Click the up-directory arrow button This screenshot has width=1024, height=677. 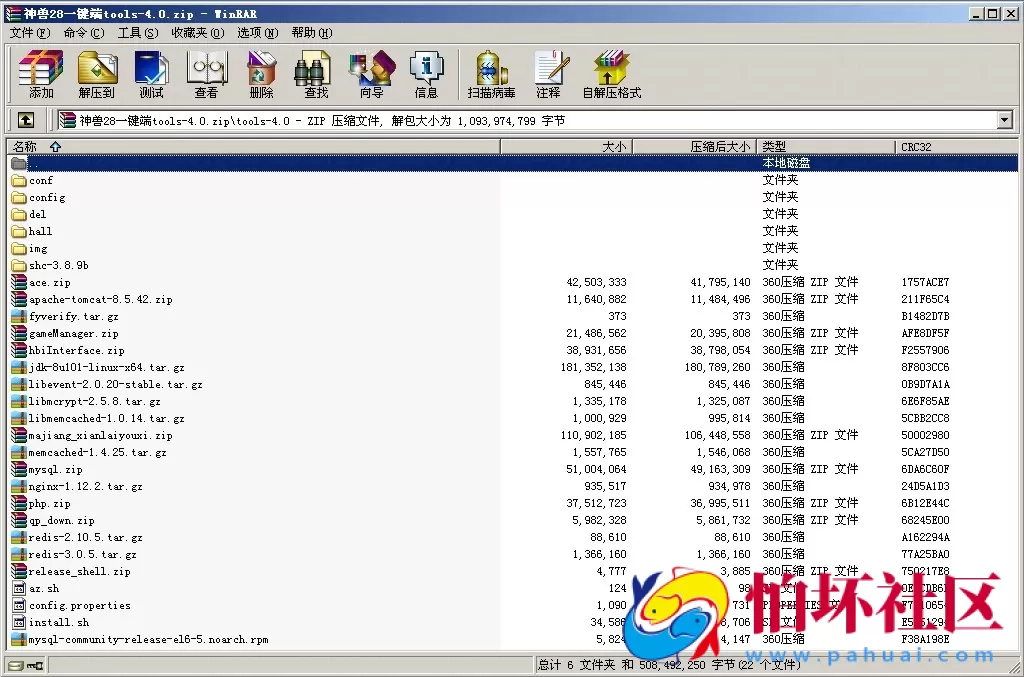26,119
